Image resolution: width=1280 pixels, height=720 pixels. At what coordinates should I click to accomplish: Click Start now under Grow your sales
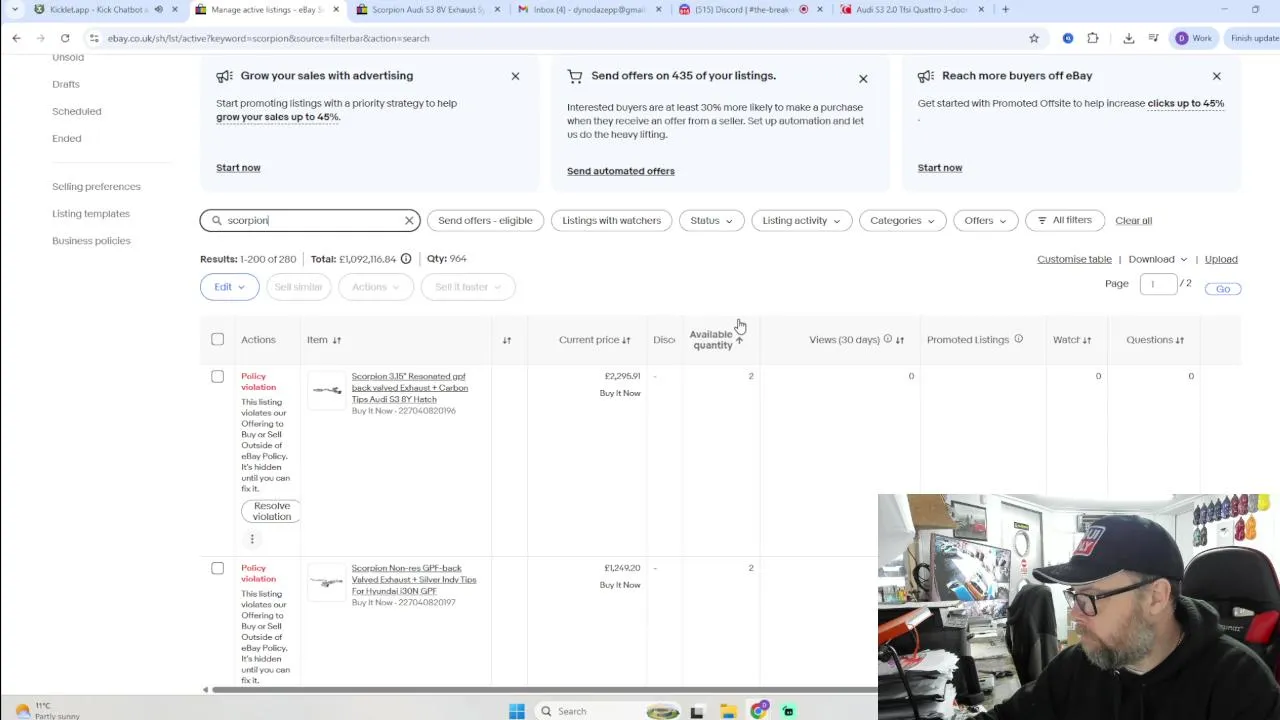[238, 168]
